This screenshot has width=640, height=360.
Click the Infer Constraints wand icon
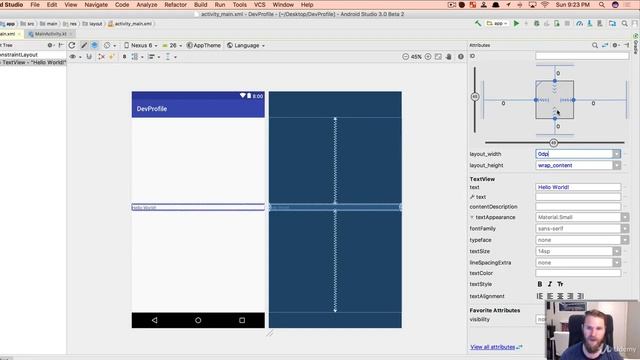tap(111, 57)
